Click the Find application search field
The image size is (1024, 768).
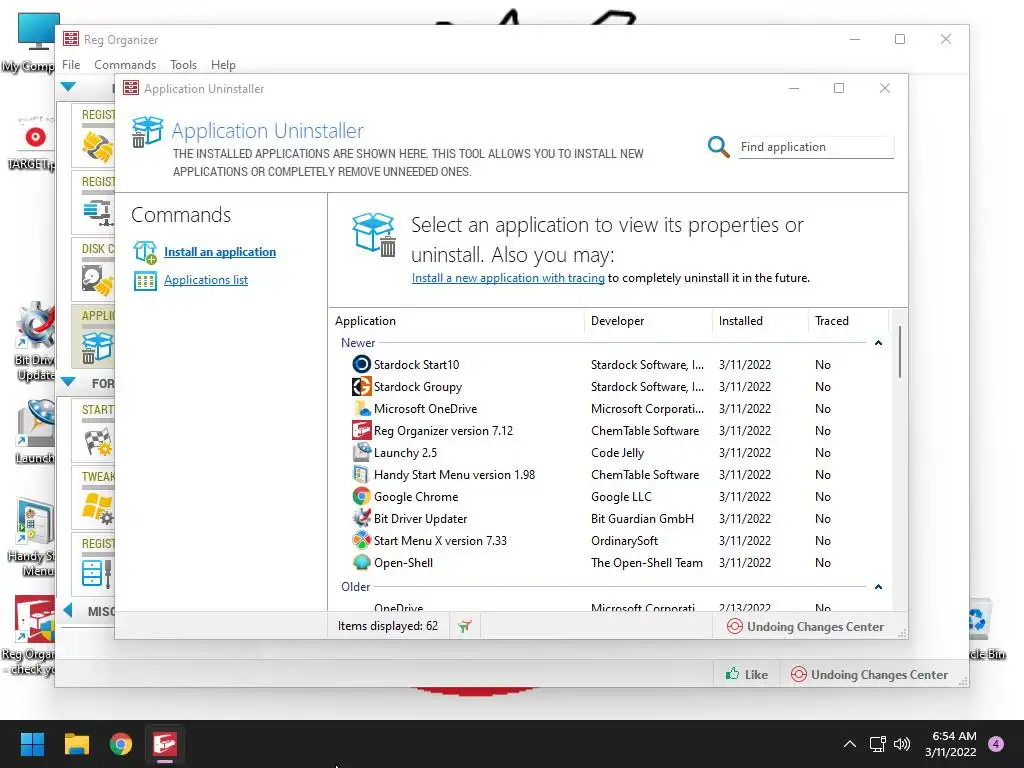click(816, 147)
